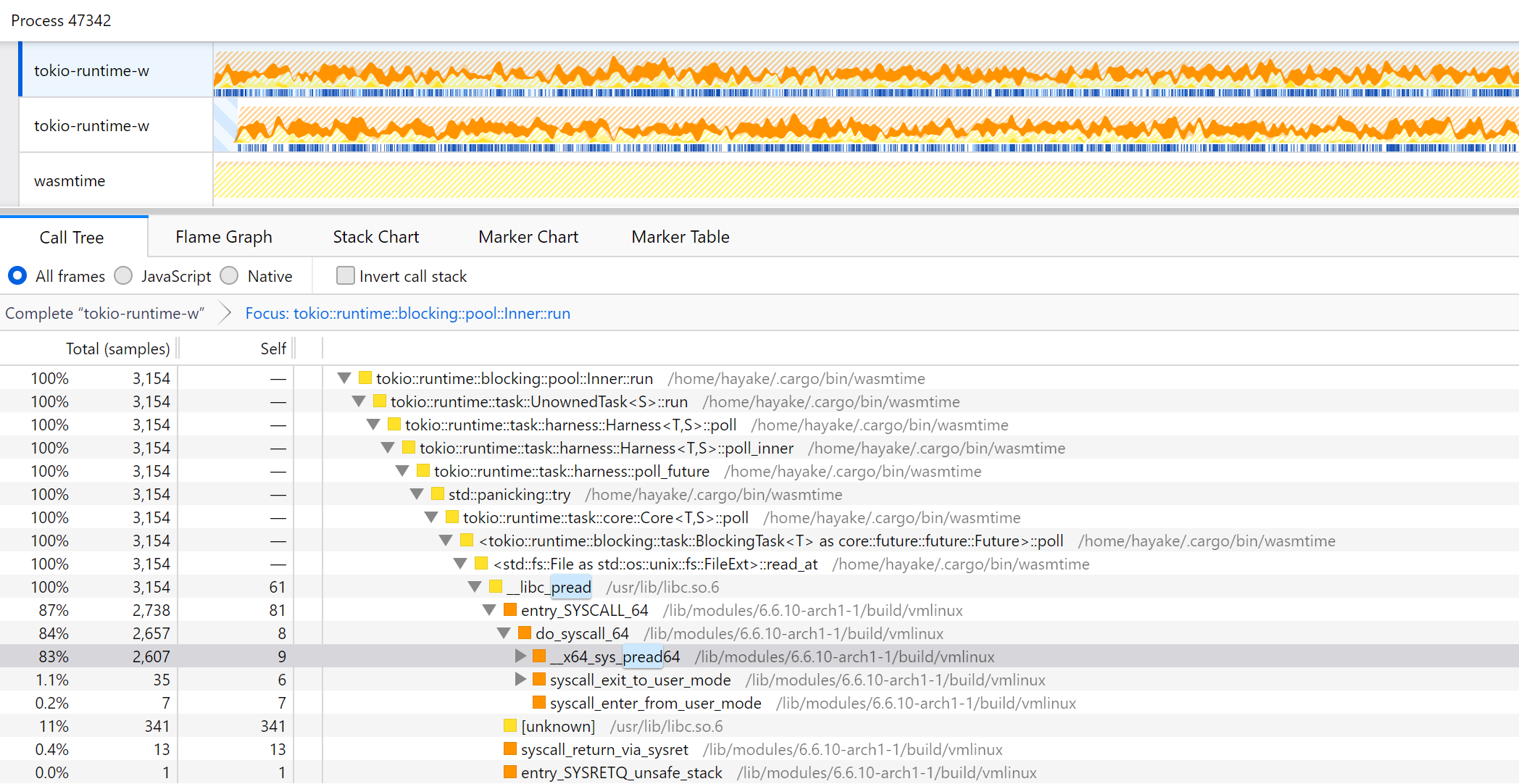
Task: Click the orange icon next to entry_SYSRETQ_unsafe_stack
Action: (510, 772)
